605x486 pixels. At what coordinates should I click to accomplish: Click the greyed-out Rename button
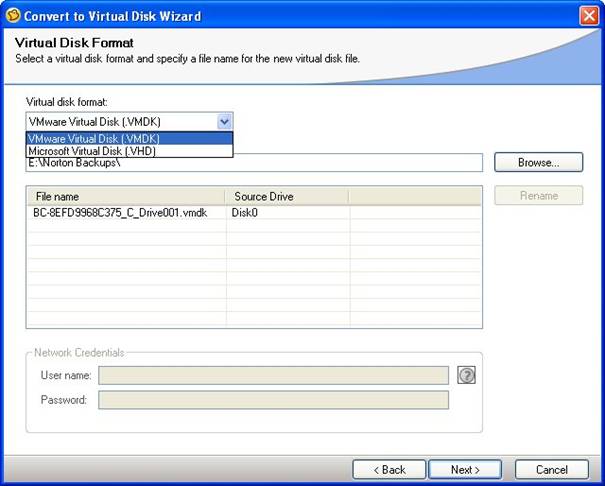pos(538,196)
